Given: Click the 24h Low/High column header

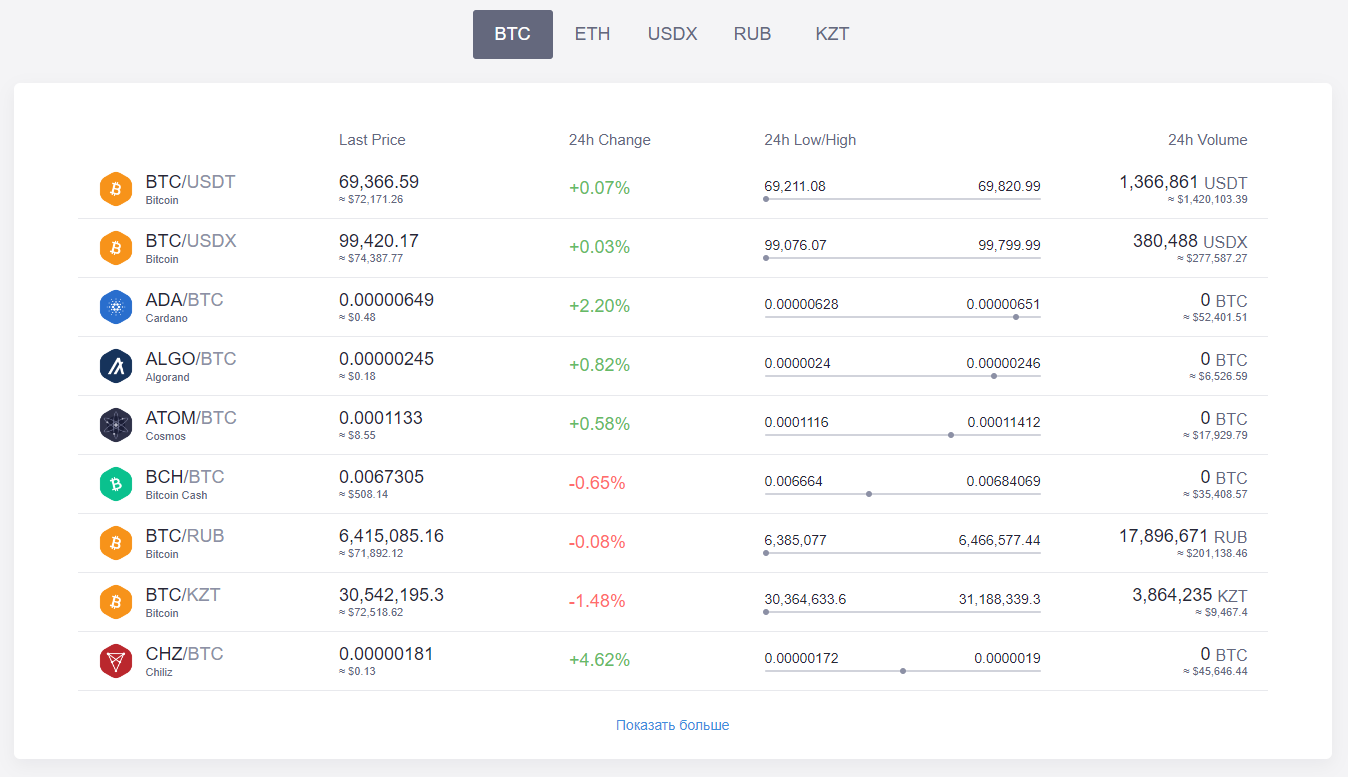Looking at the screenshot, I should [x=810, y=140].
